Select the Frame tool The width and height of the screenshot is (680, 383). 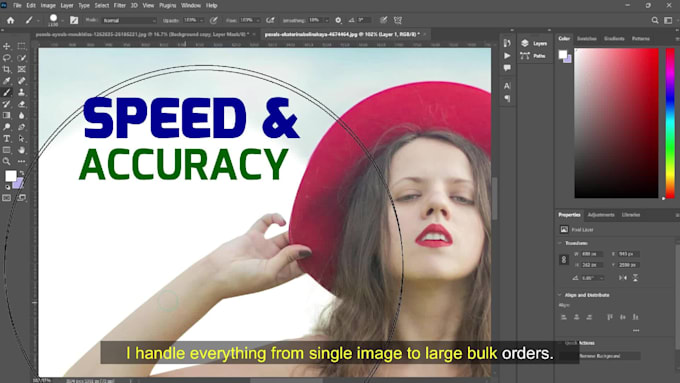(21, 69)
